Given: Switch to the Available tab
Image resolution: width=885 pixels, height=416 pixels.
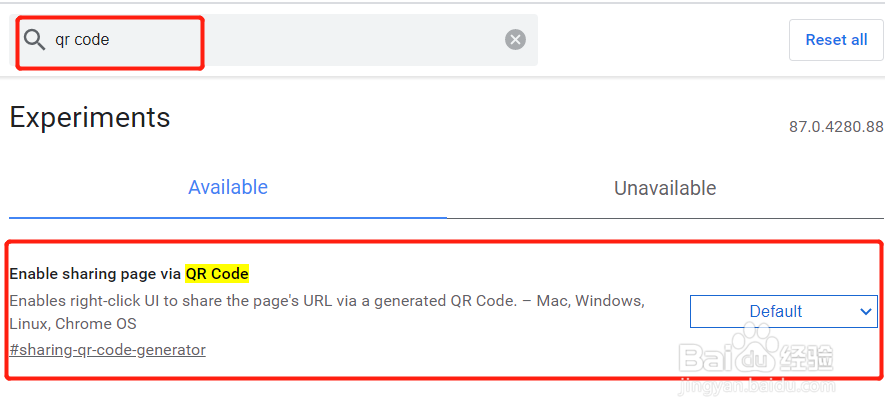Looking at the screenshot, I should (x=228, y=187).
